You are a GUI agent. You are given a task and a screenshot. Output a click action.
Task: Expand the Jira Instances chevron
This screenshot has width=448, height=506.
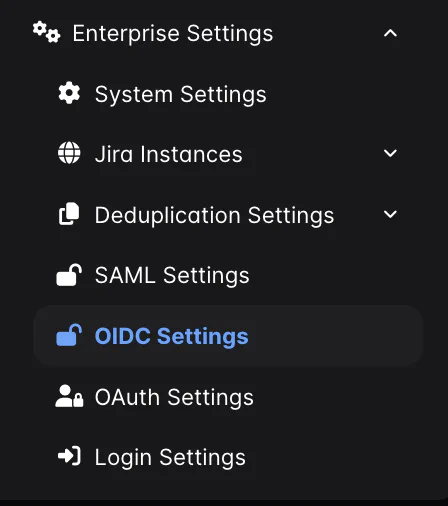tap(390, 153)
